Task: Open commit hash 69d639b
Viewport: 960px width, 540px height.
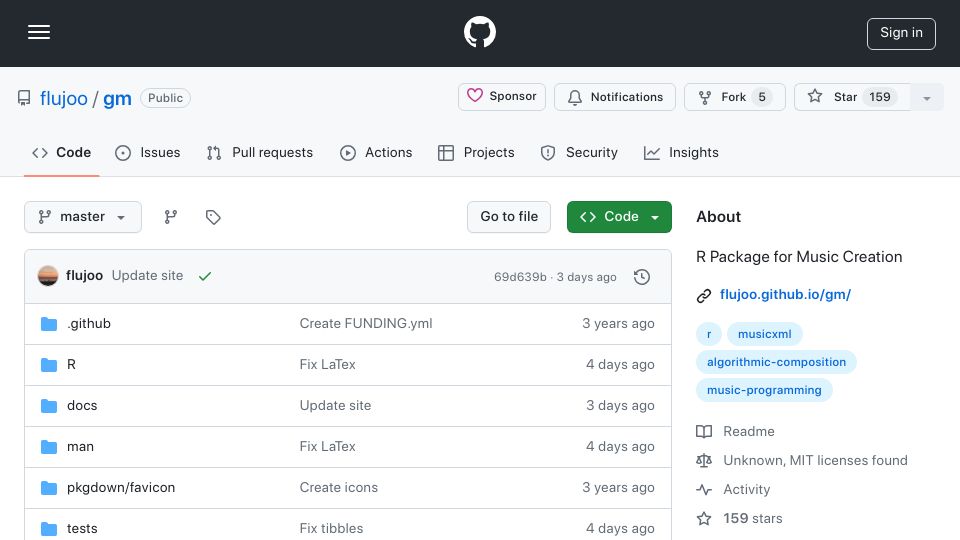Action: click(x=520, y=277)
